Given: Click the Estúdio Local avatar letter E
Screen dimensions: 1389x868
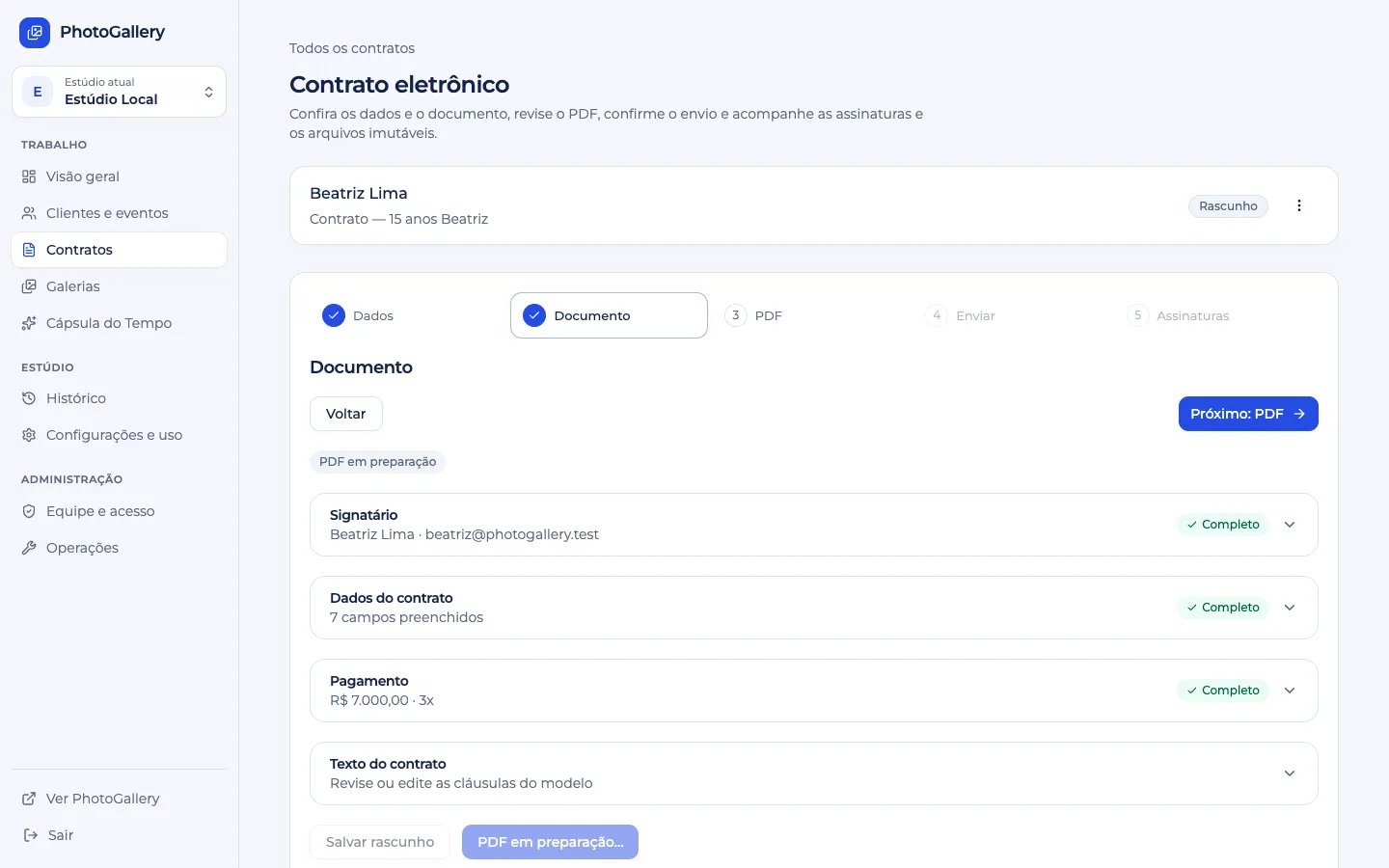Looking at the screenshot, I should (38, 92).
